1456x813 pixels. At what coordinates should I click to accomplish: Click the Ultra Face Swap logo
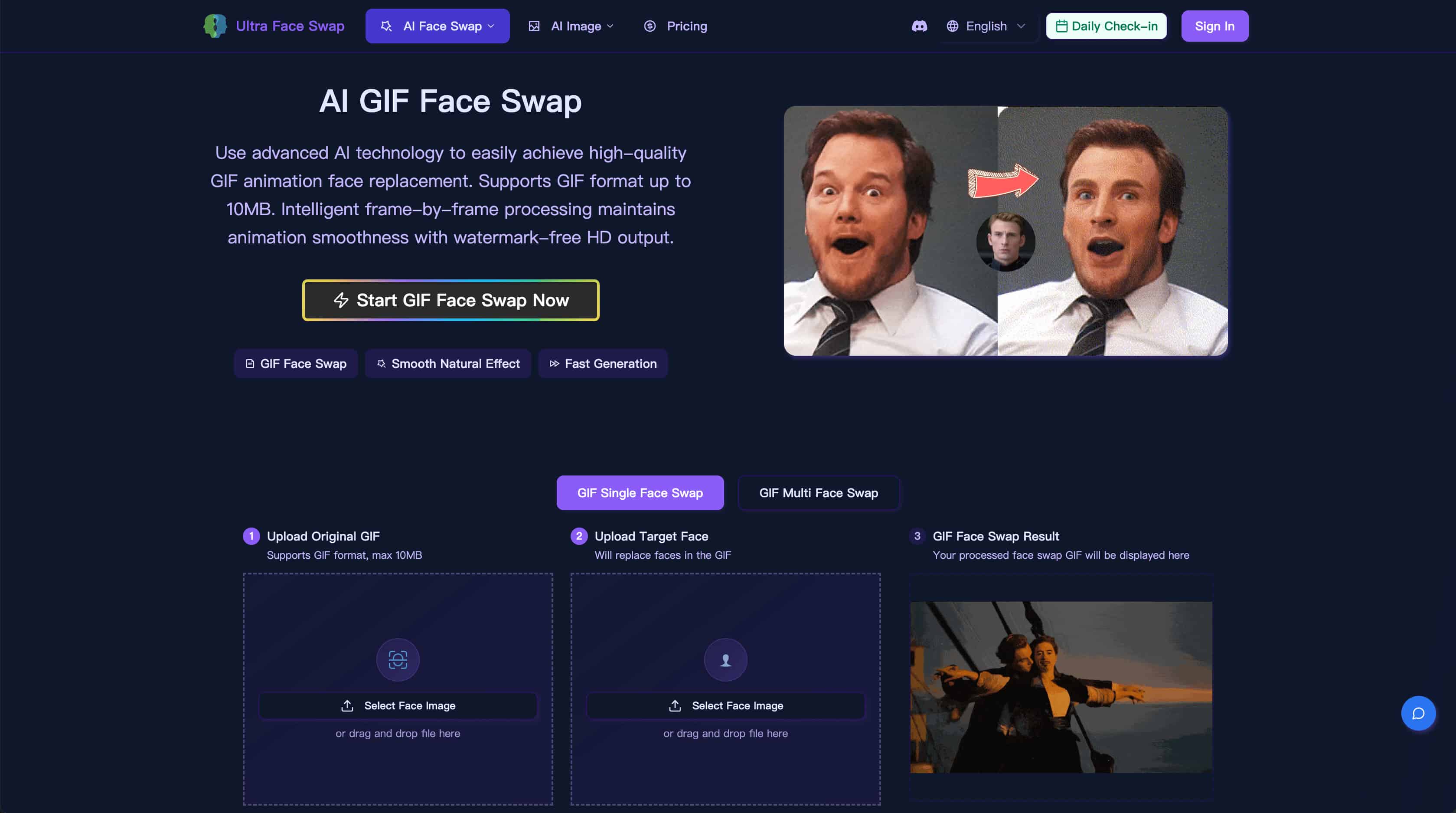[x=274, y=26]
